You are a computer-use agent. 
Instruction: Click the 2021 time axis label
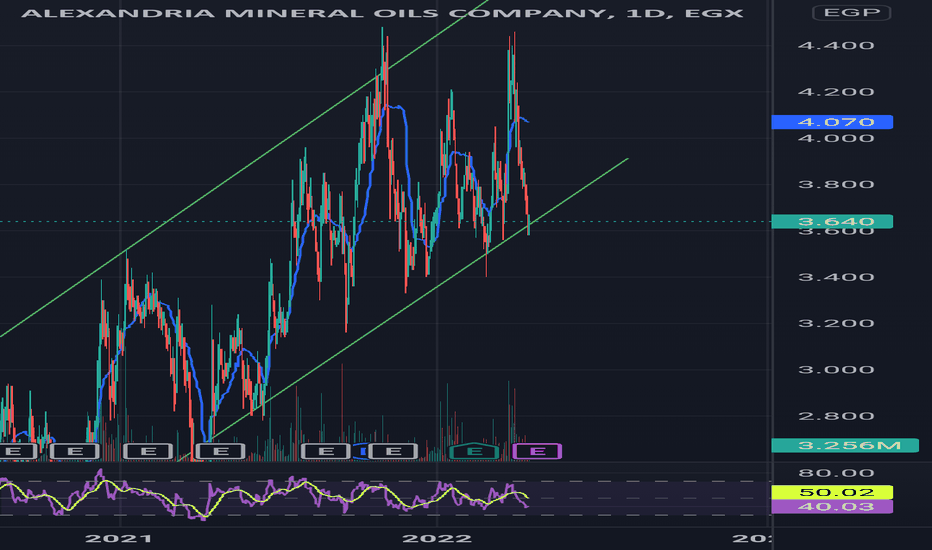click(119, 539)
